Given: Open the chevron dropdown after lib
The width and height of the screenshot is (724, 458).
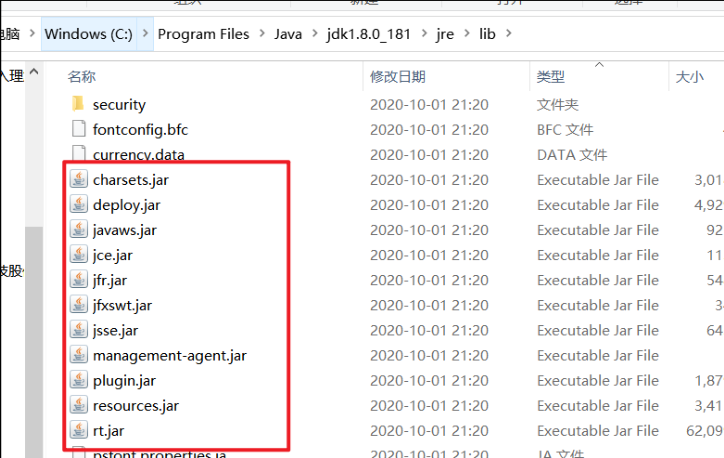Looking at the screenshot, I should [x=513, y=34].
